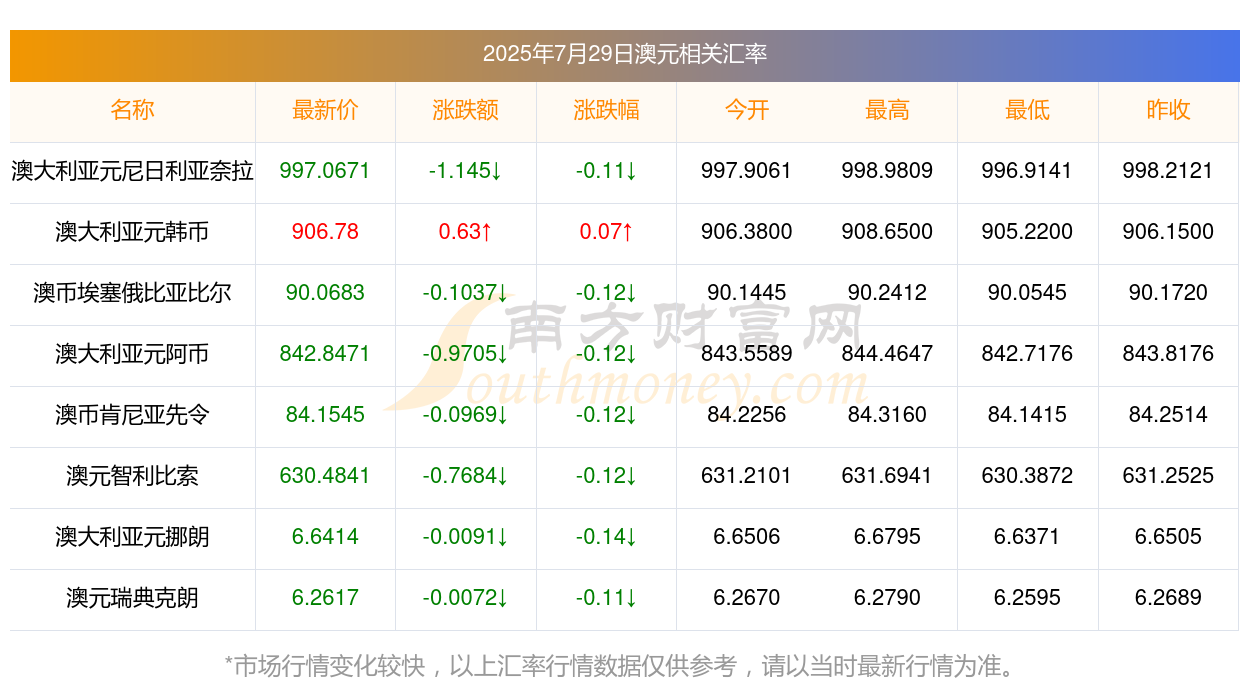Click row name 澳大利亚元阿币
The height and width of the screenshot is (698, 1250).
[133, 354]
